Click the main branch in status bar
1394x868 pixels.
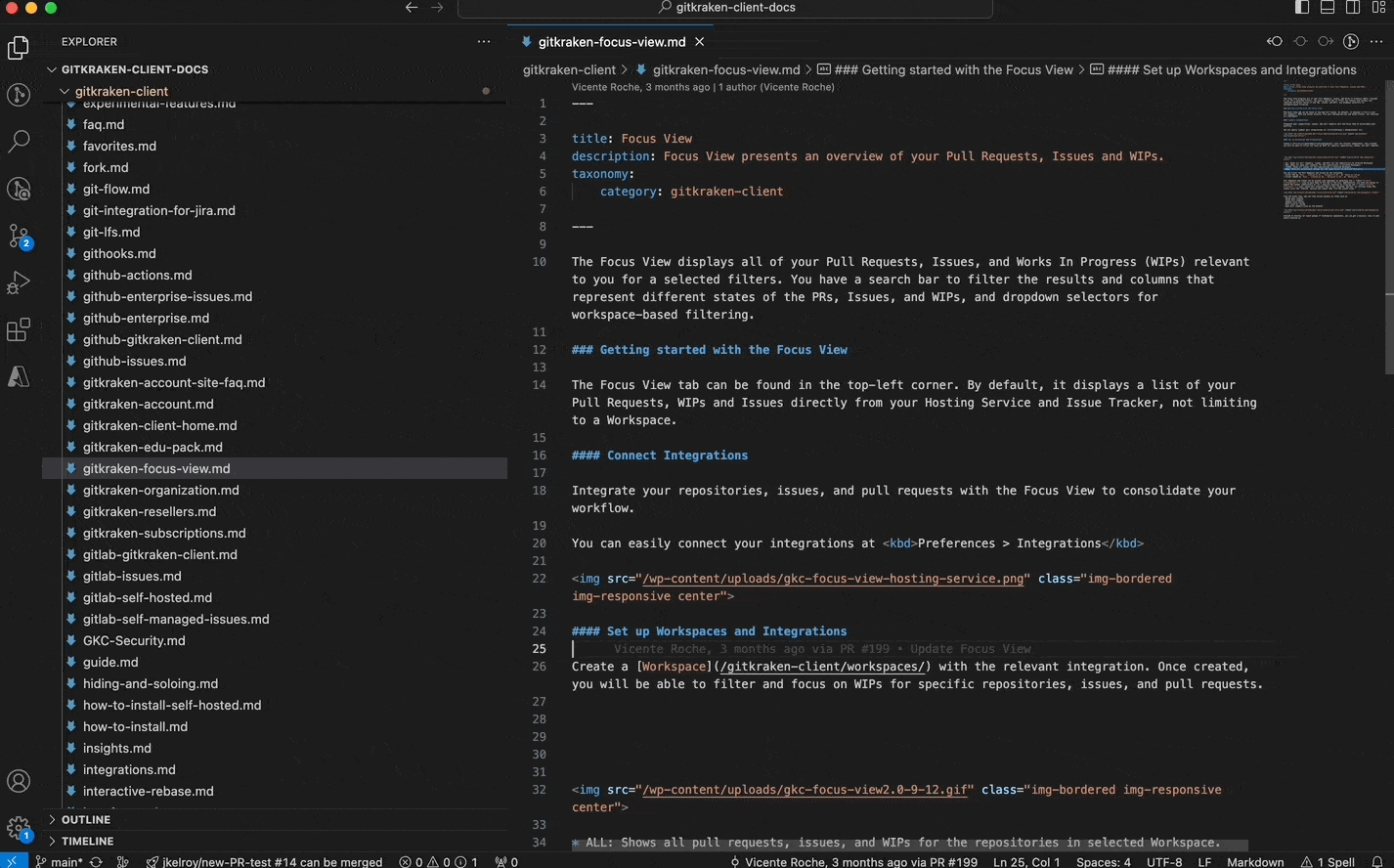coord(59,862)
